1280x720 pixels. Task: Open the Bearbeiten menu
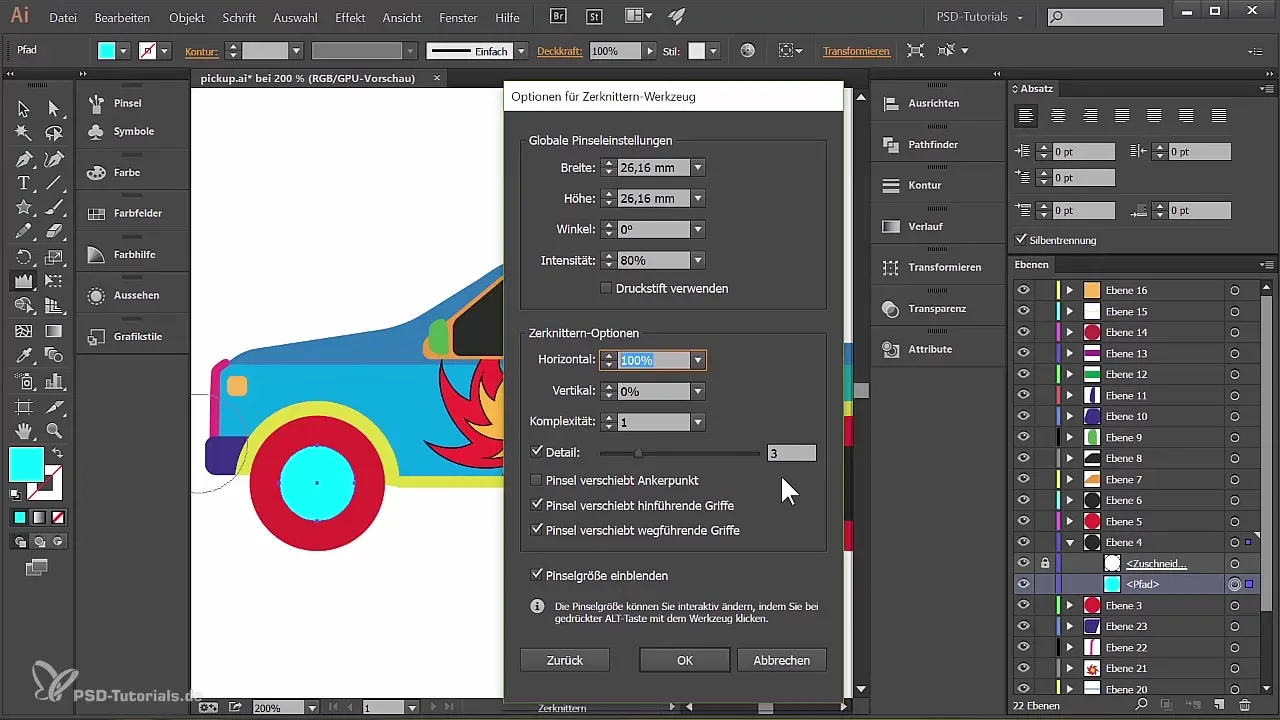click(x=122, y=18)
